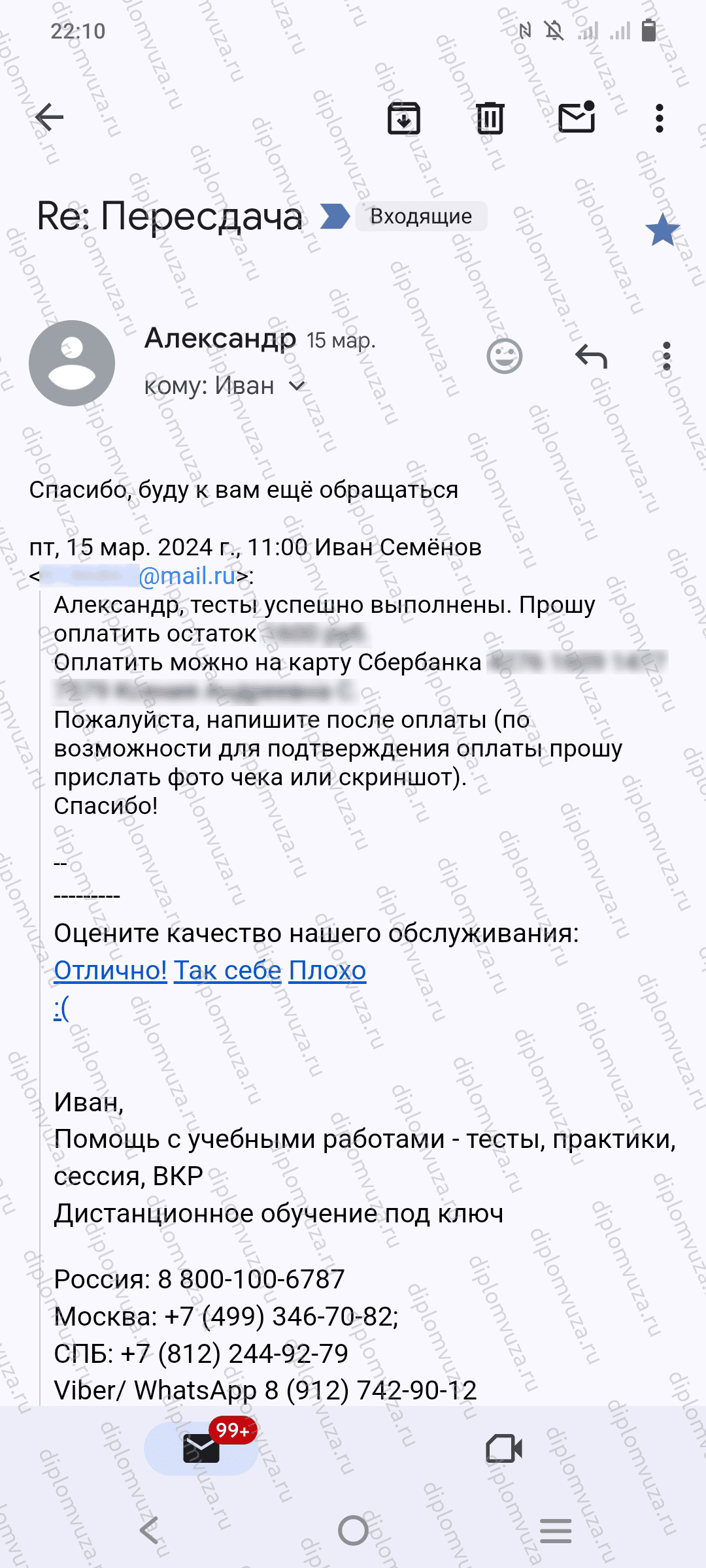The image size is (706, 1568).
Task: Switch to the Mail tab
Action: click(x=201, y=1448)
